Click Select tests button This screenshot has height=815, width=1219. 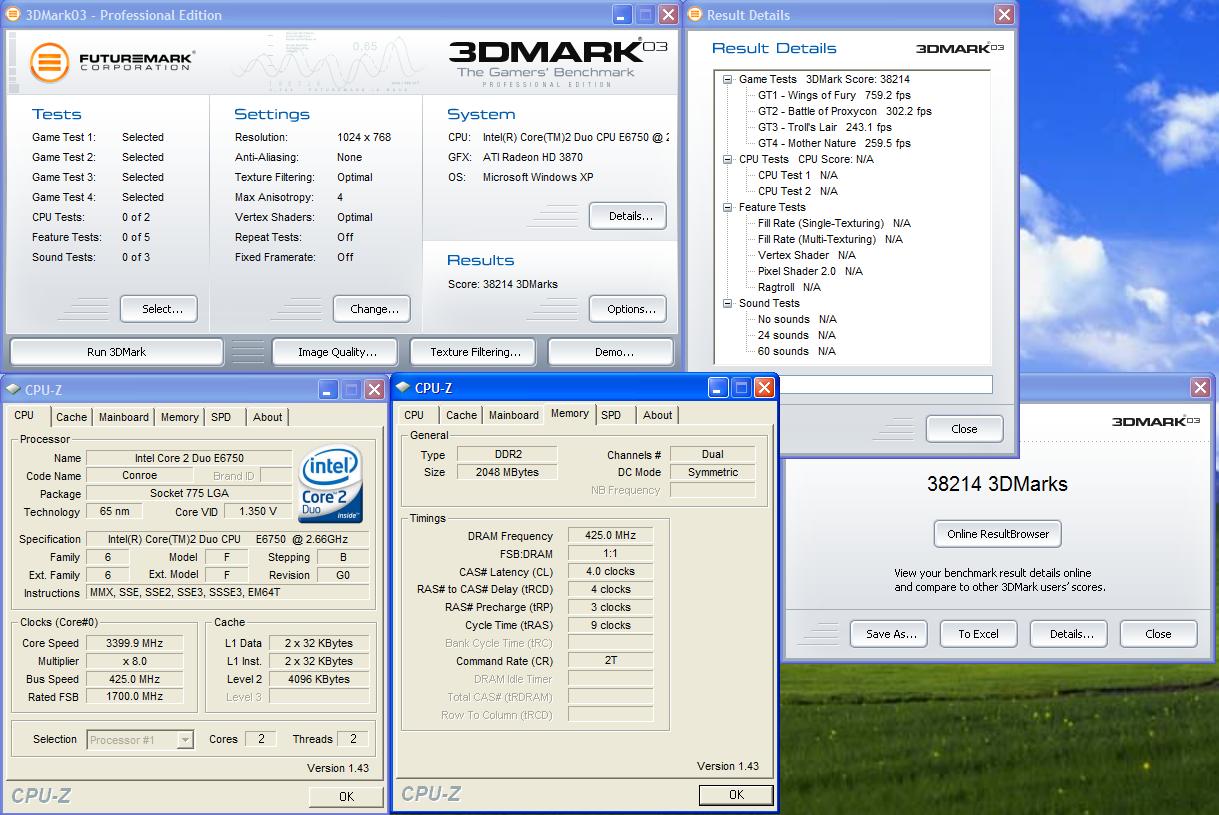point(159,309)
